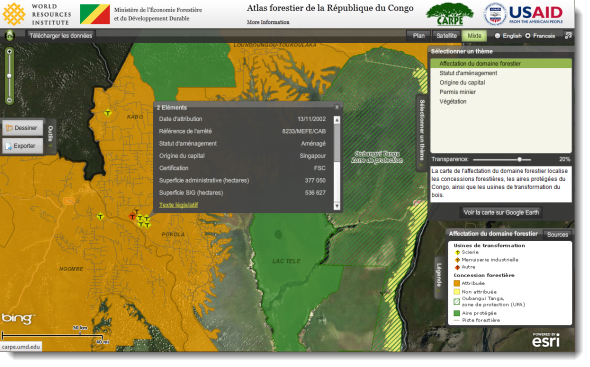Click the NGOMBE map label

pyautogui.click(x=71, y=269)
